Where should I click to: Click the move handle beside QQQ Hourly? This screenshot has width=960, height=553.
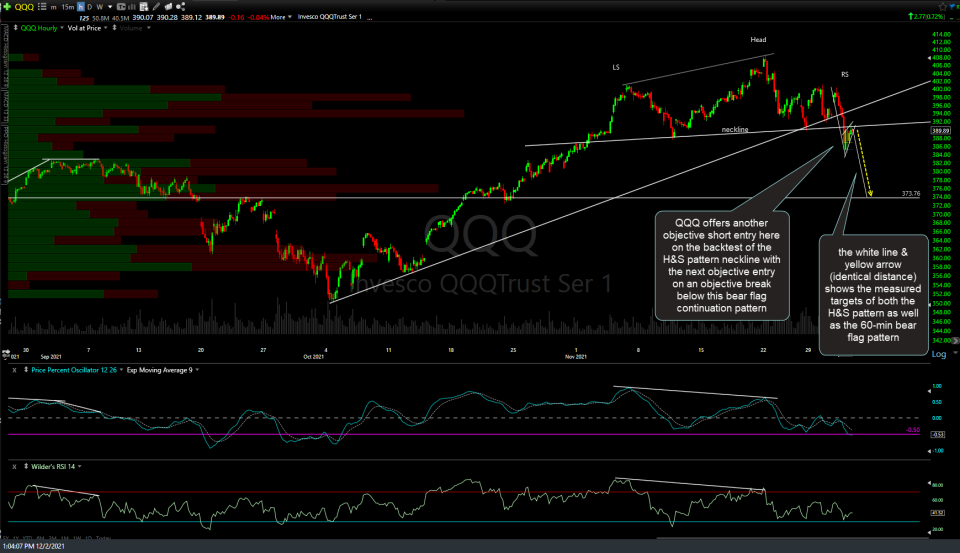16,28
